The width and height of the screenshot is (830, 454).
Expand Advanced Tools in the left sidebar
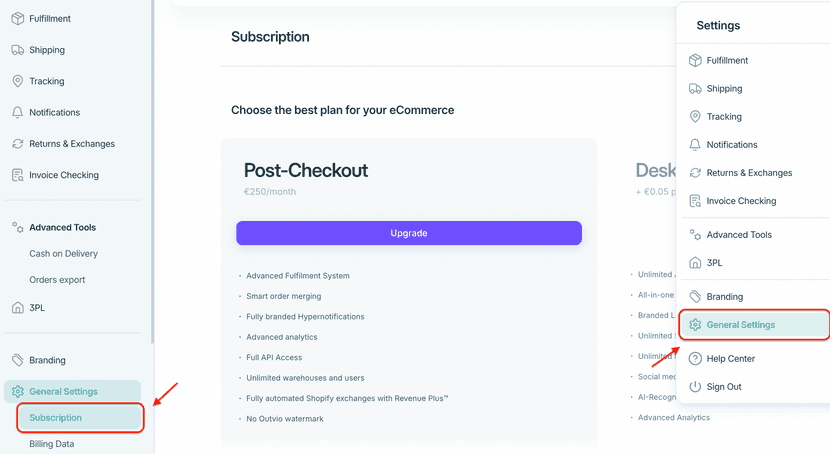click(x=62, y=227)
